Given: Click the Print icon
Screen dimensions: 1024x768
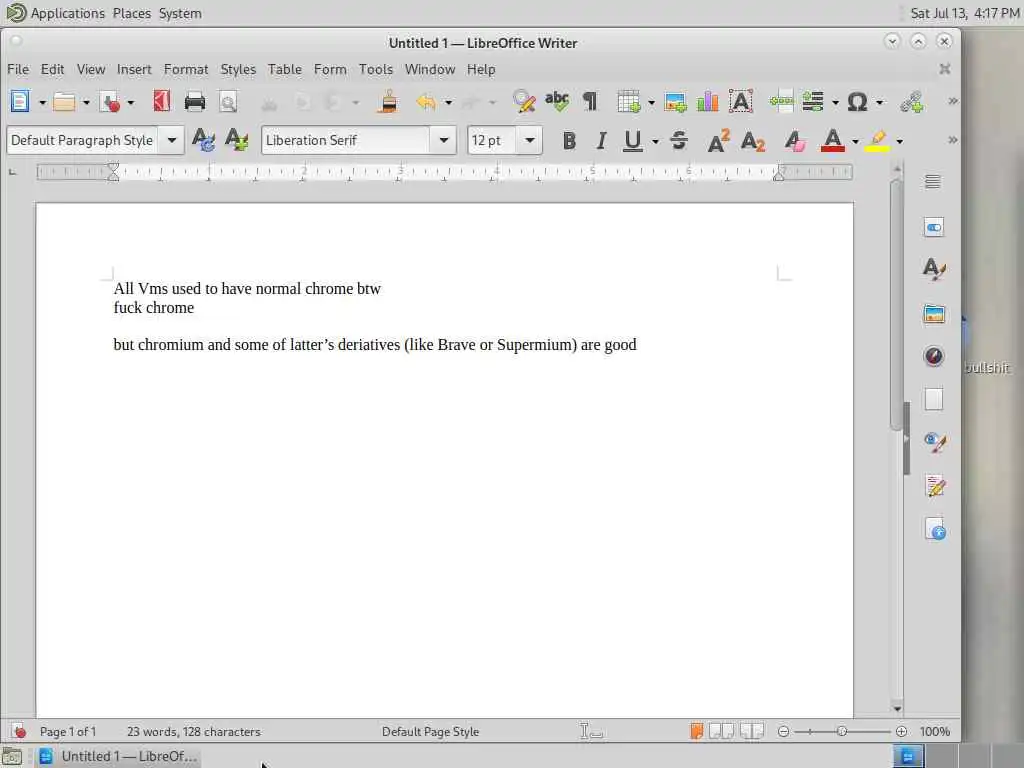Looking at the screenshot, I should [x=195, y=102].
